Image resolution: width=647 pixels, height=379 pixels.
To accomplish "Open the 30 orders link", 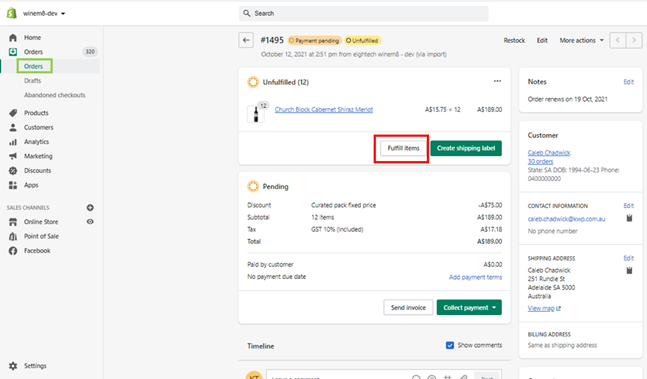I will click(x=540, y=161).
